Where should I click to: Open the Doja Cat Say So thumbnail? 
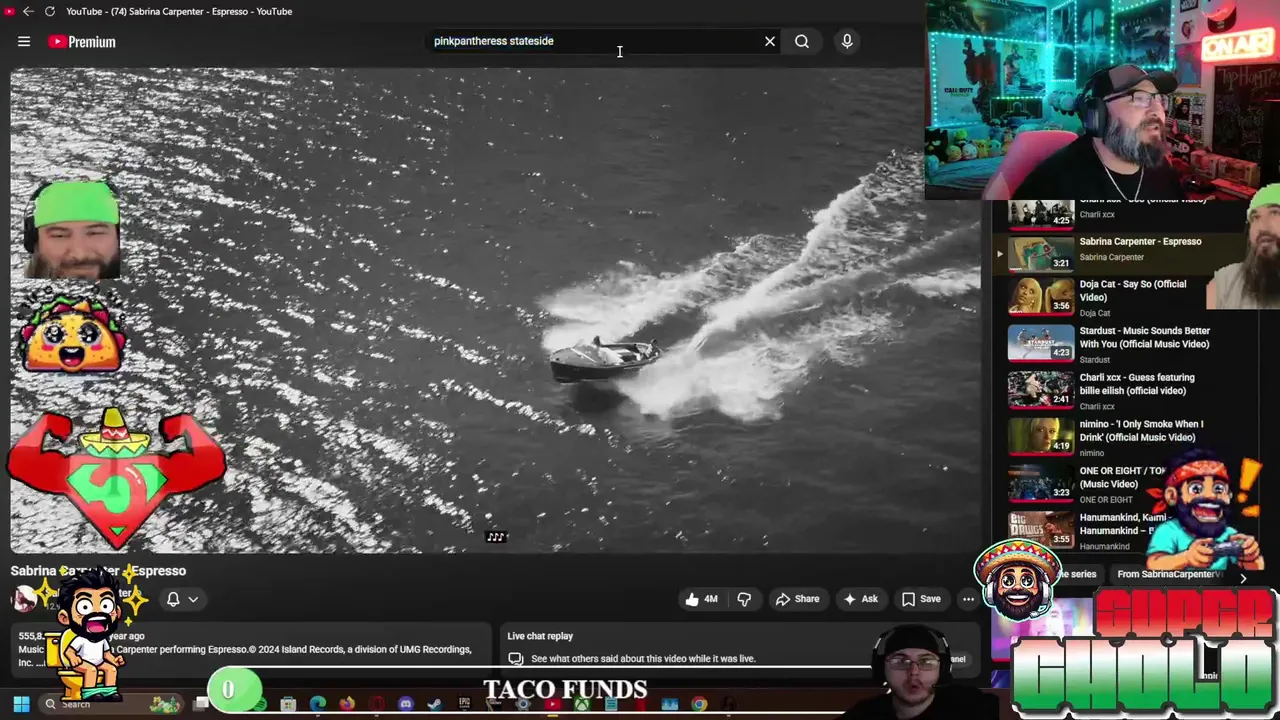(1041, 297)
